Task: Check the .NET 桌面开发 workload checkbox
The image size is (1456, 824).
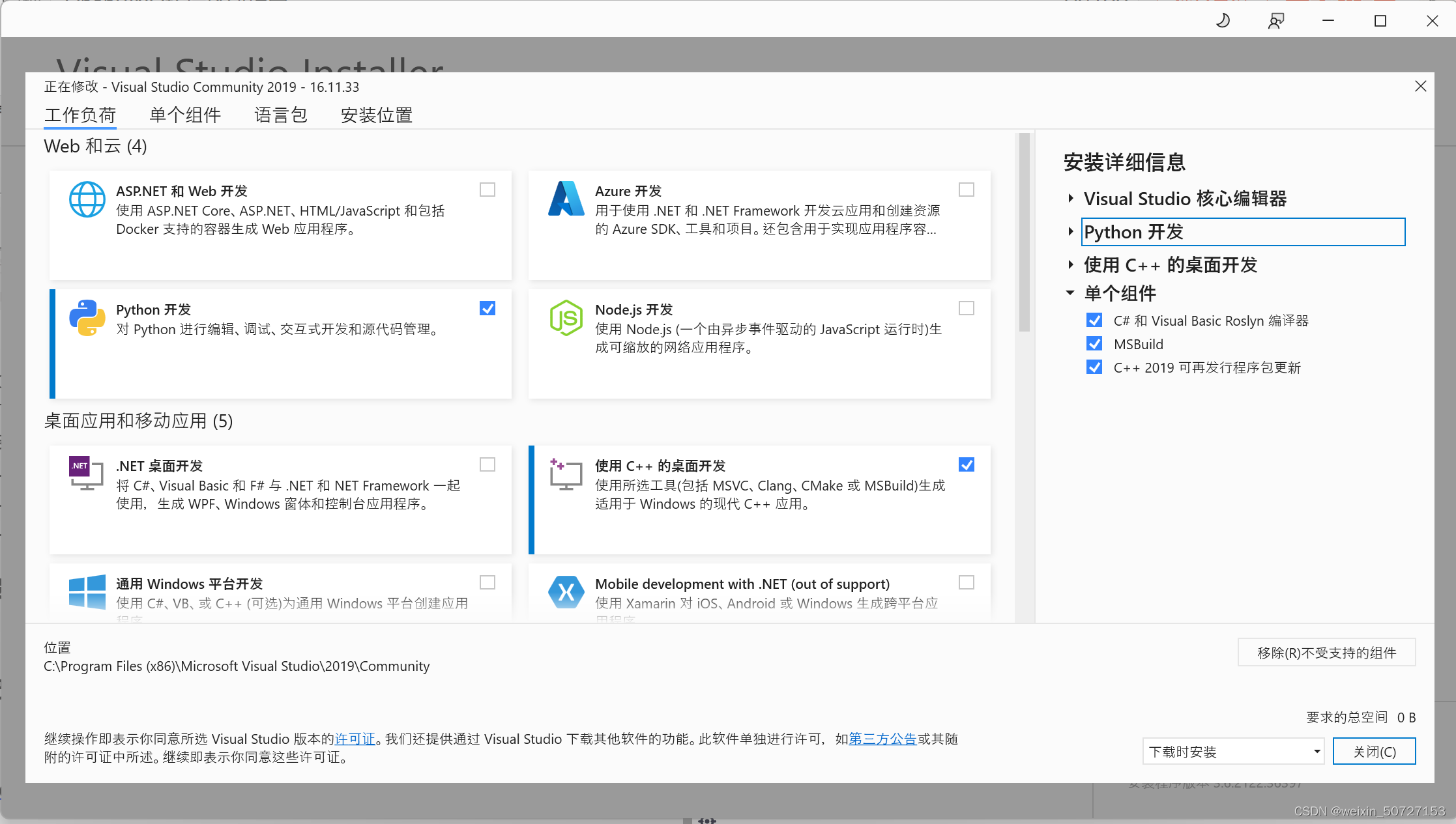Action: (488, 464)
